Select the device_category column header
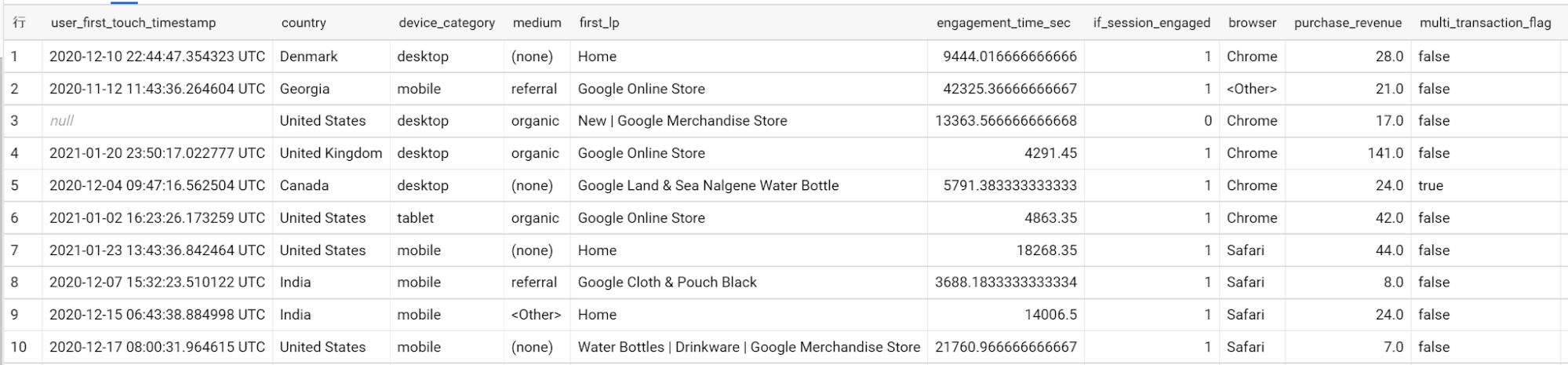The height and width of the screenshot is (365, 1568). [x=446, y=23]
